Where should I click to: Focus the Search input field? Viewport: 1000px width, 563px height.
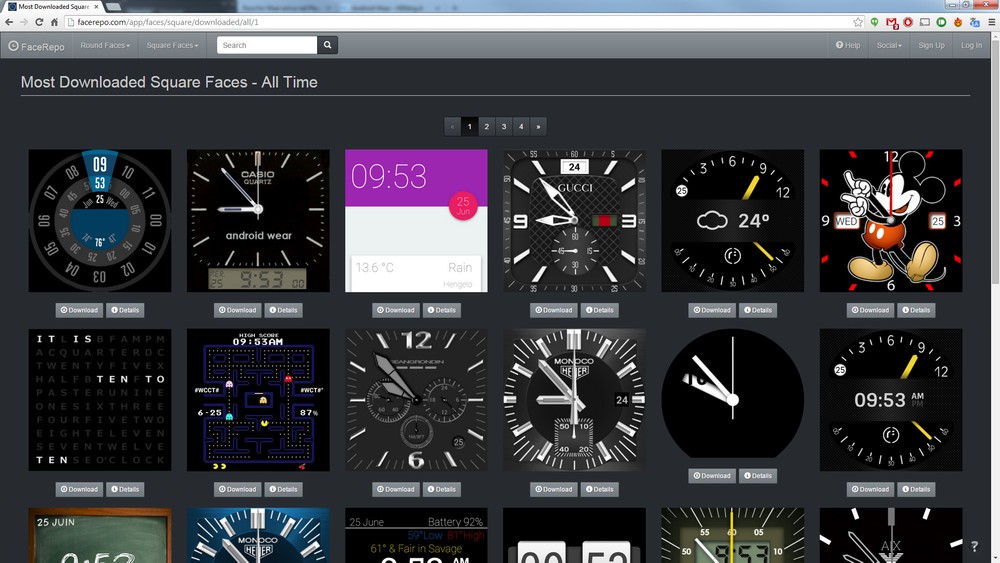(267, 45)
